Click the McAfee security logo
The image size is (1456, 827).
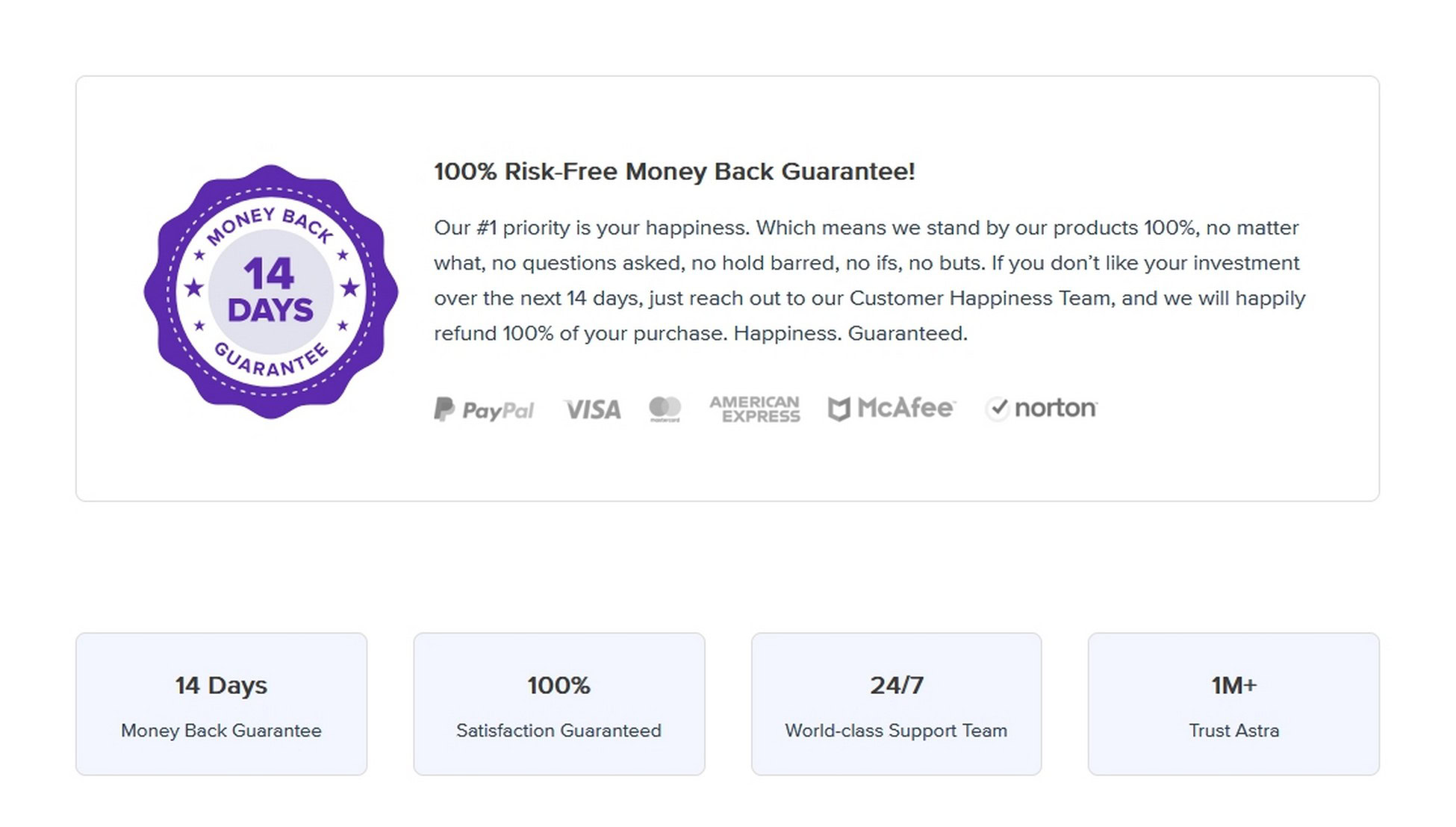click(892, 409)
